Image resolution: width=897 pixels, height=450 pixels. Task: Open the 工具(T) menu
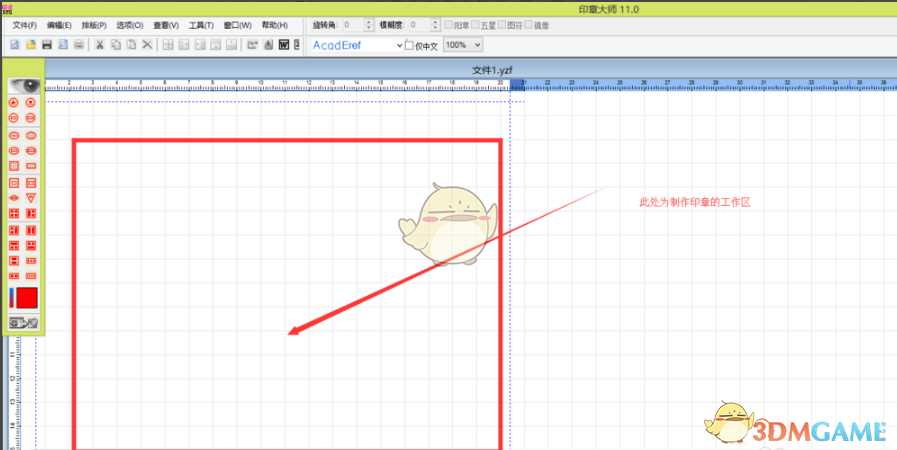tap(201, 25)
